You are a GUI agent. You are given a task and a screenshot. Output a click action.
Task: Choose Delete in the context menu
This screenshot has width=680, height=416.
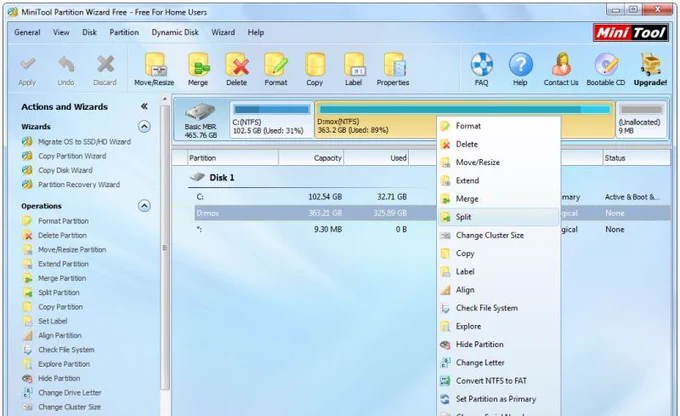498,144
